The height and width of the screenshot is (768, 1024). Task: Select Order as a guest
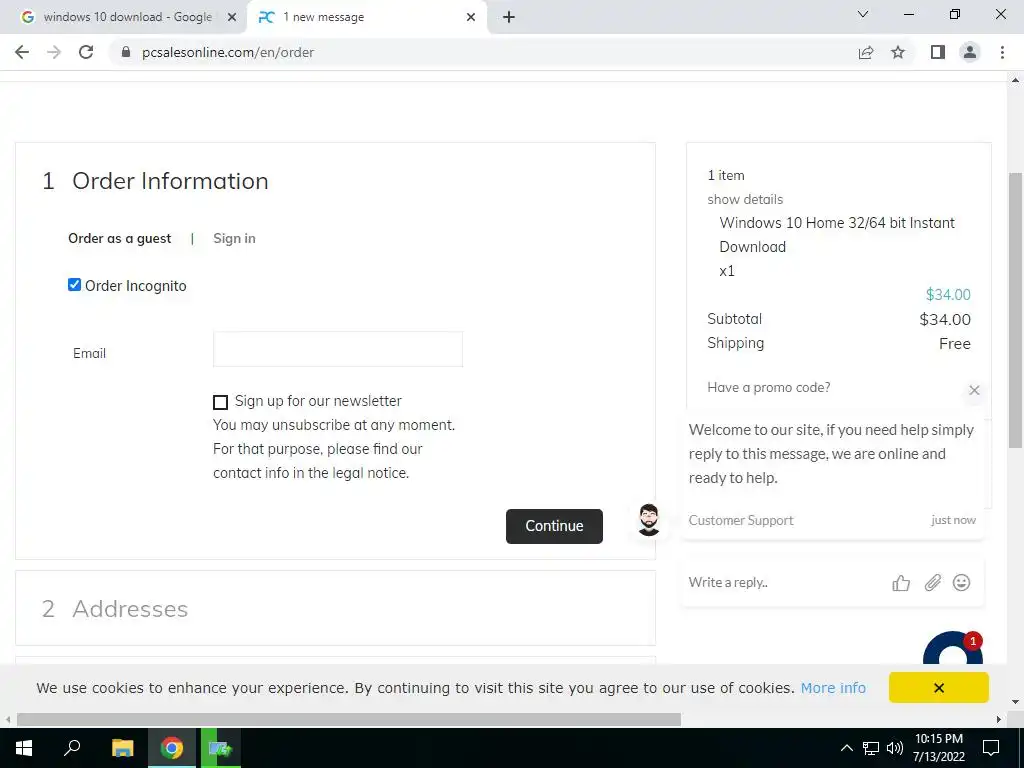[120, 238]
